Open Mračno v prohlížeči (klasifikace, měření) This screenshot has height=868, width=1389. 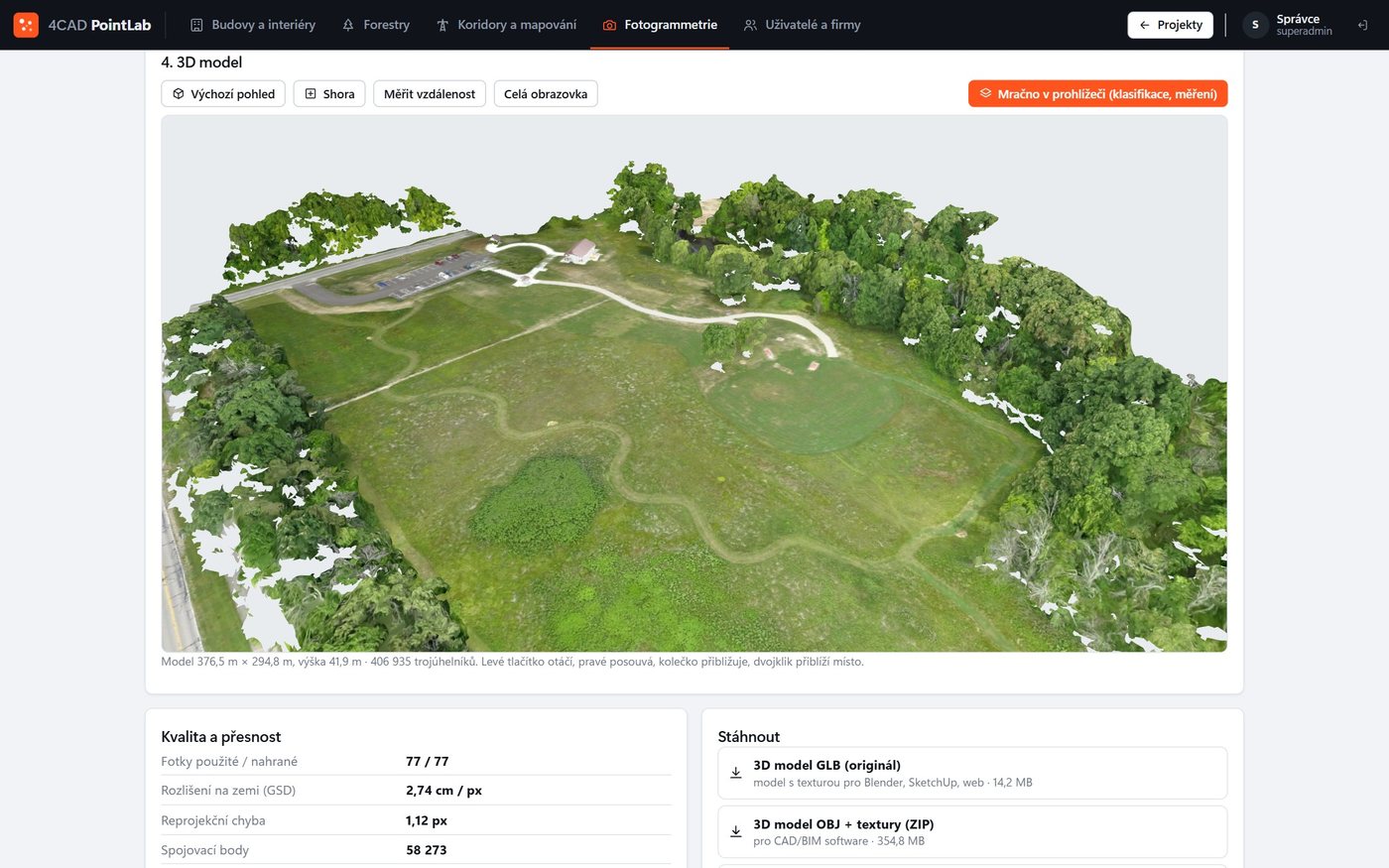(1098, 94)
